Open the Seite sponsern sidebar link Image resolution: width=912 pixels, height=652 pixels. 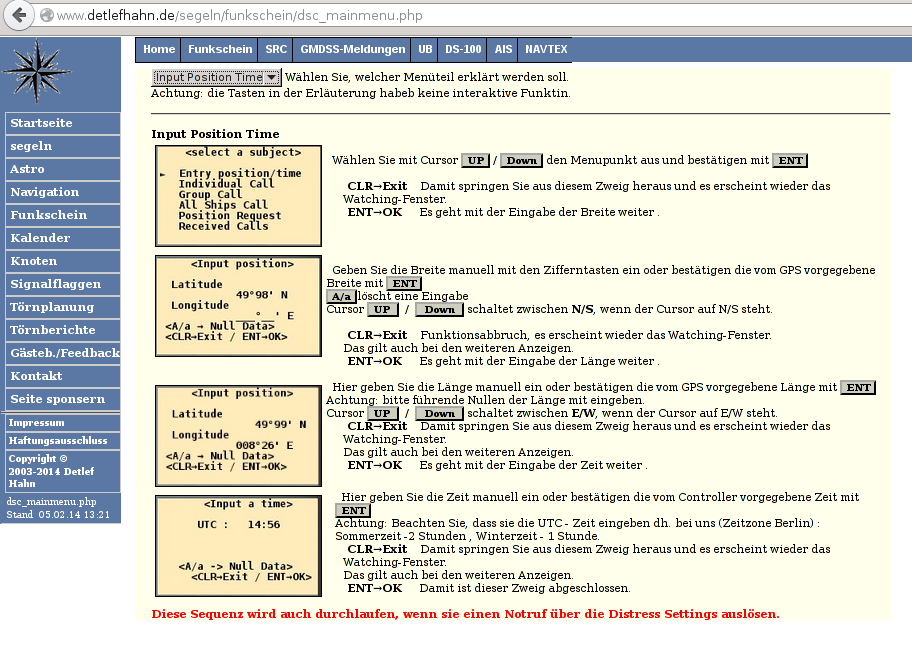click(x=63, y=399)
